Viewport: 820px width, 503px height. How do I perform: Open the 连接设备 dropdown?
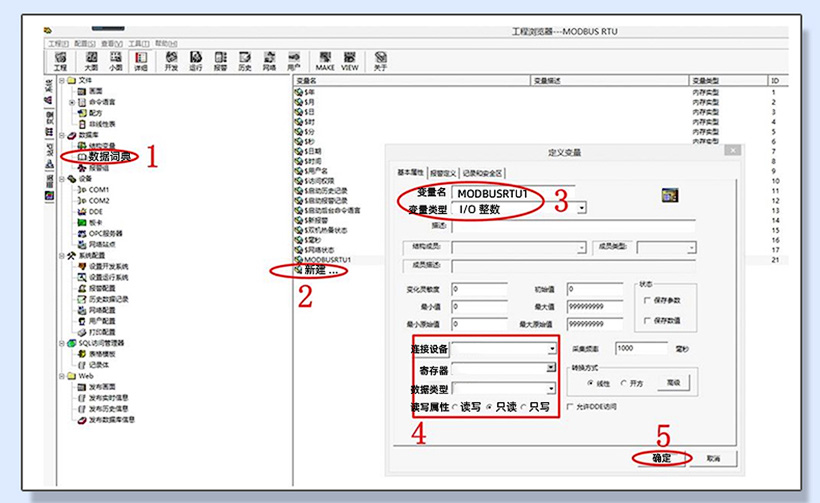551,350
